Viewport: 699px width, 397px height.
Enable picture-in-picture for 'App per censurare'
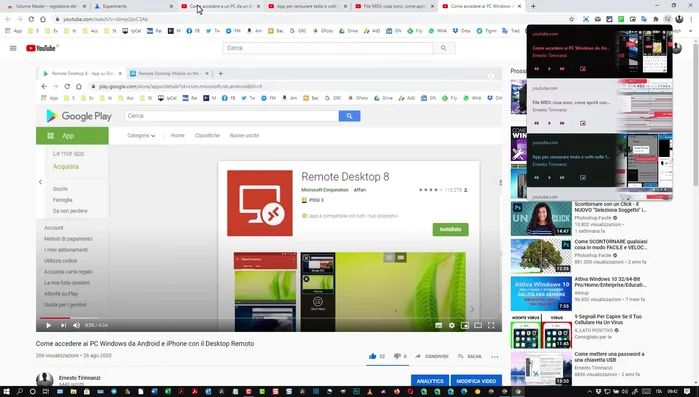tap(583, 178)
